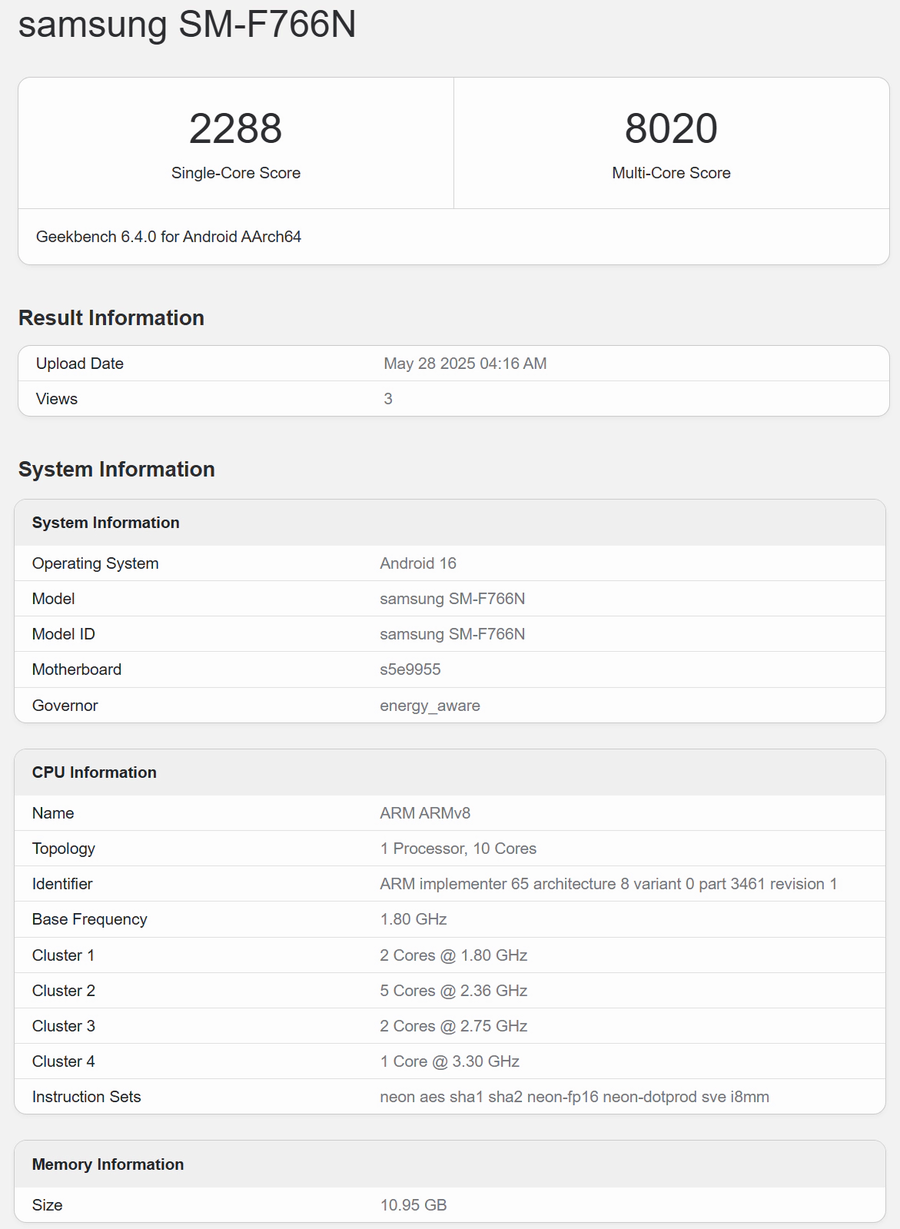This screenshot has width=900, height=1229.
Task: Click the Single-Core Score value 2288
Action: tap(236, 129)
